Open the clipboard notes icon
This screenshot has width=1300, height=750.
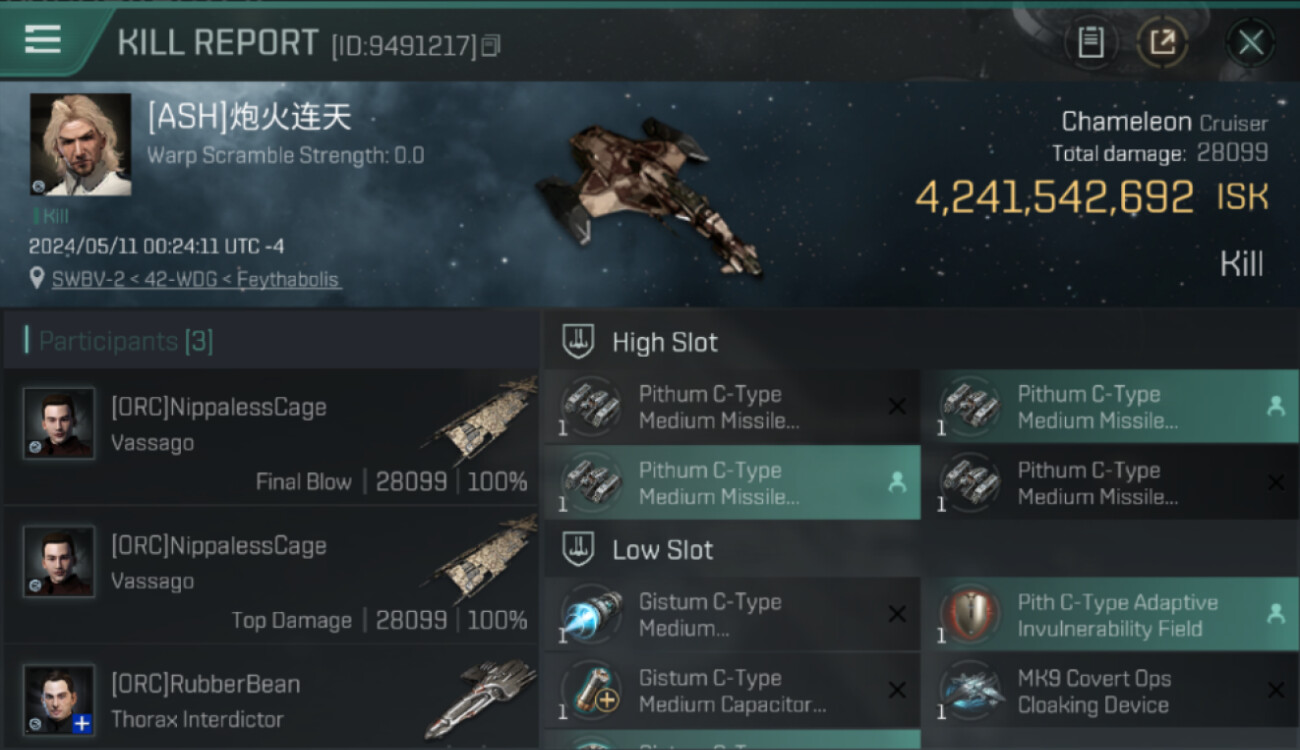pos(1090,42)
